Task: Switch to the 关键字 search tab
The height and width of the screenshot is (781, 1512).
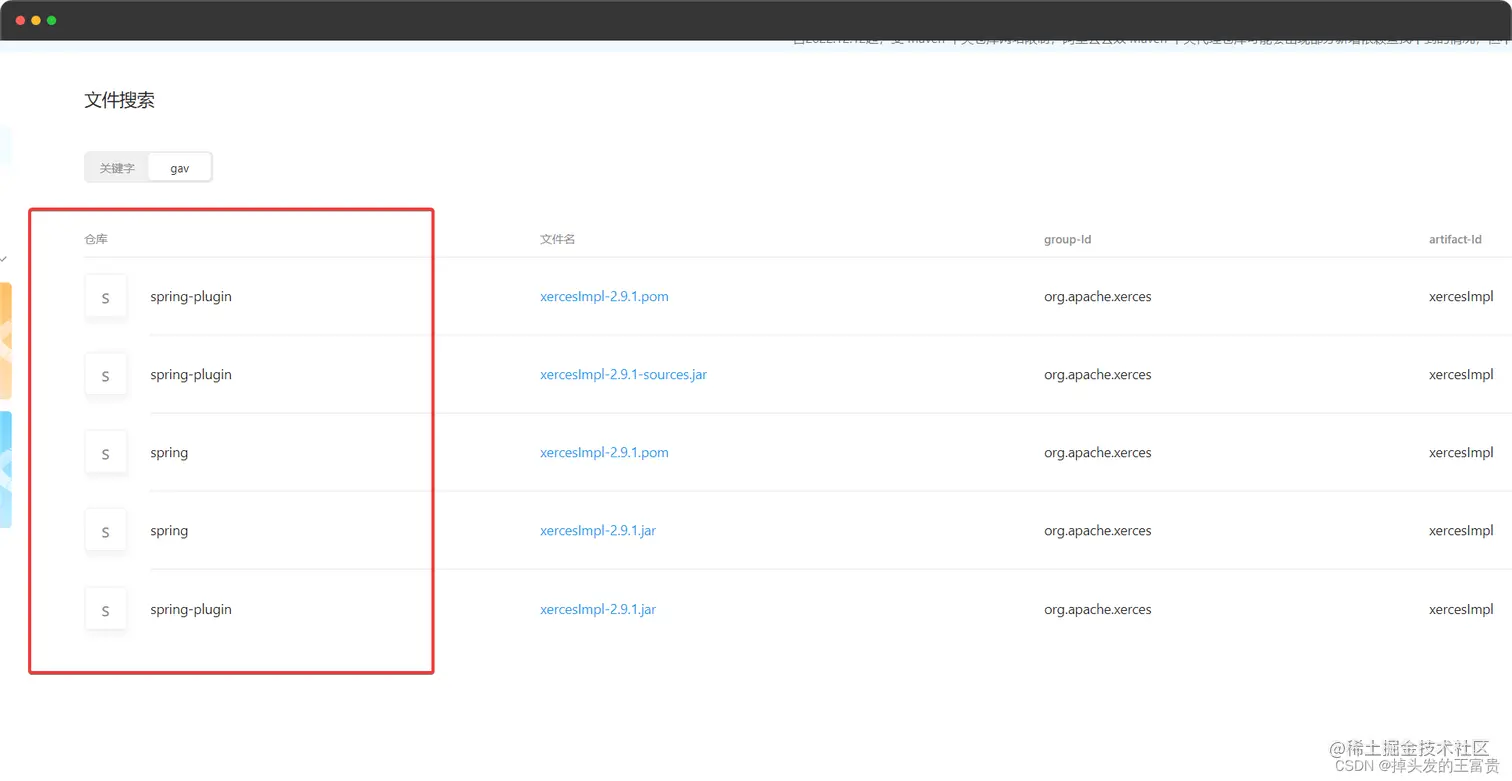Action: (x=117, y=168)
